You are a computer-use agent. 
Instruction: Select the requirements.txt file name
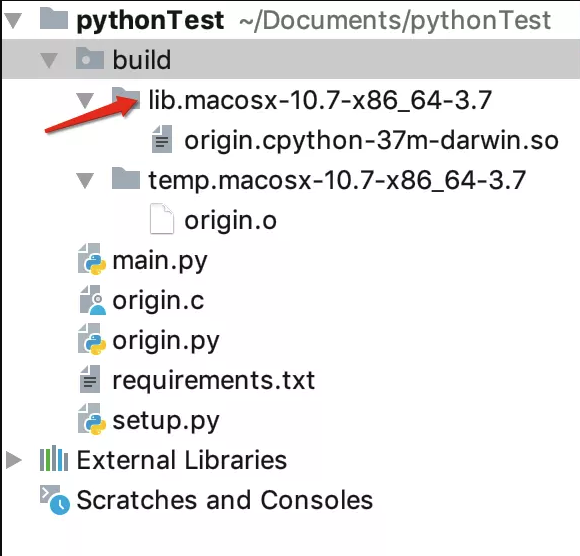point(213,380)
